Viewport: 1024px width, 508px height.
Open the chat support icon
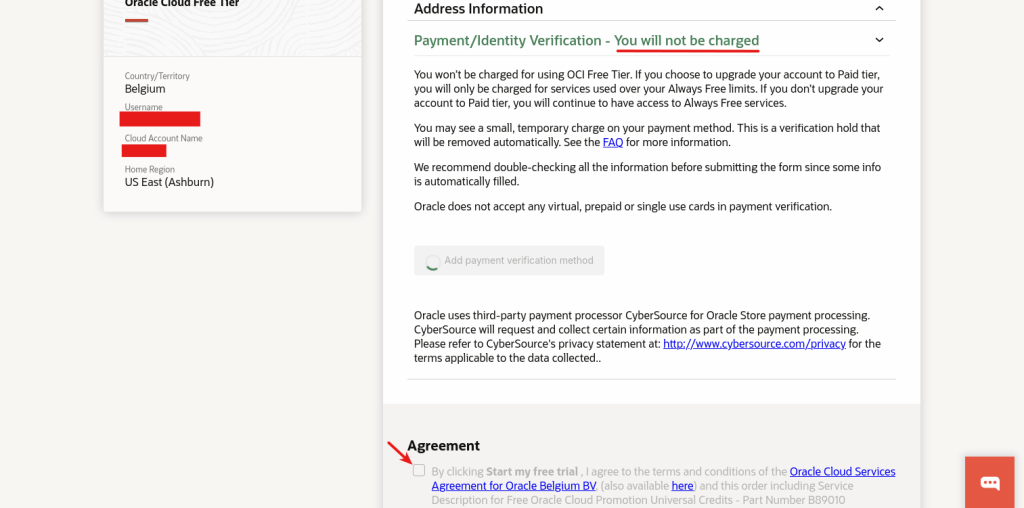tap(989, 482)
